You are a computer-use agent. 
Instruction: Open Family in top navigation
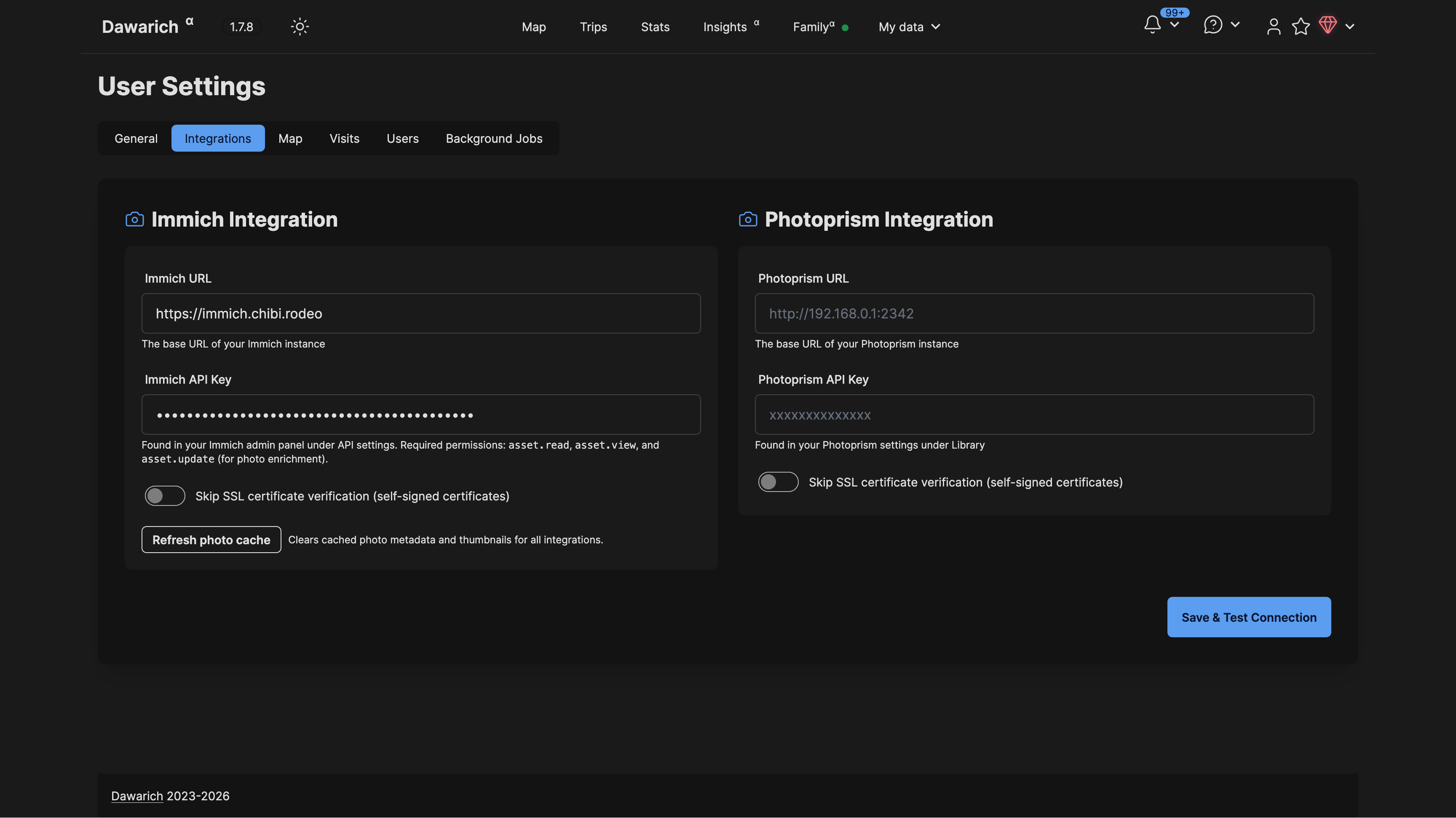point(814,27)
